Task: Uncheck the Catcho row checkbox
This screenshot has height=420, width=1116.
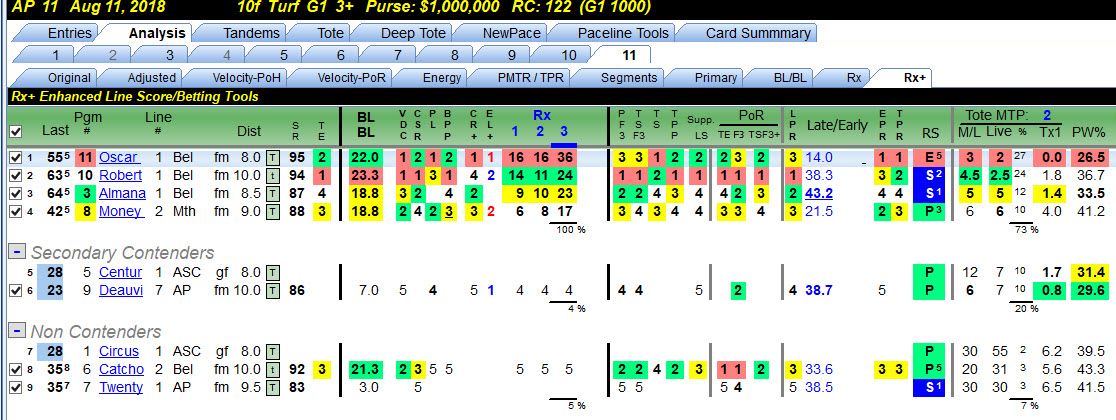Action: coord(16,369)
